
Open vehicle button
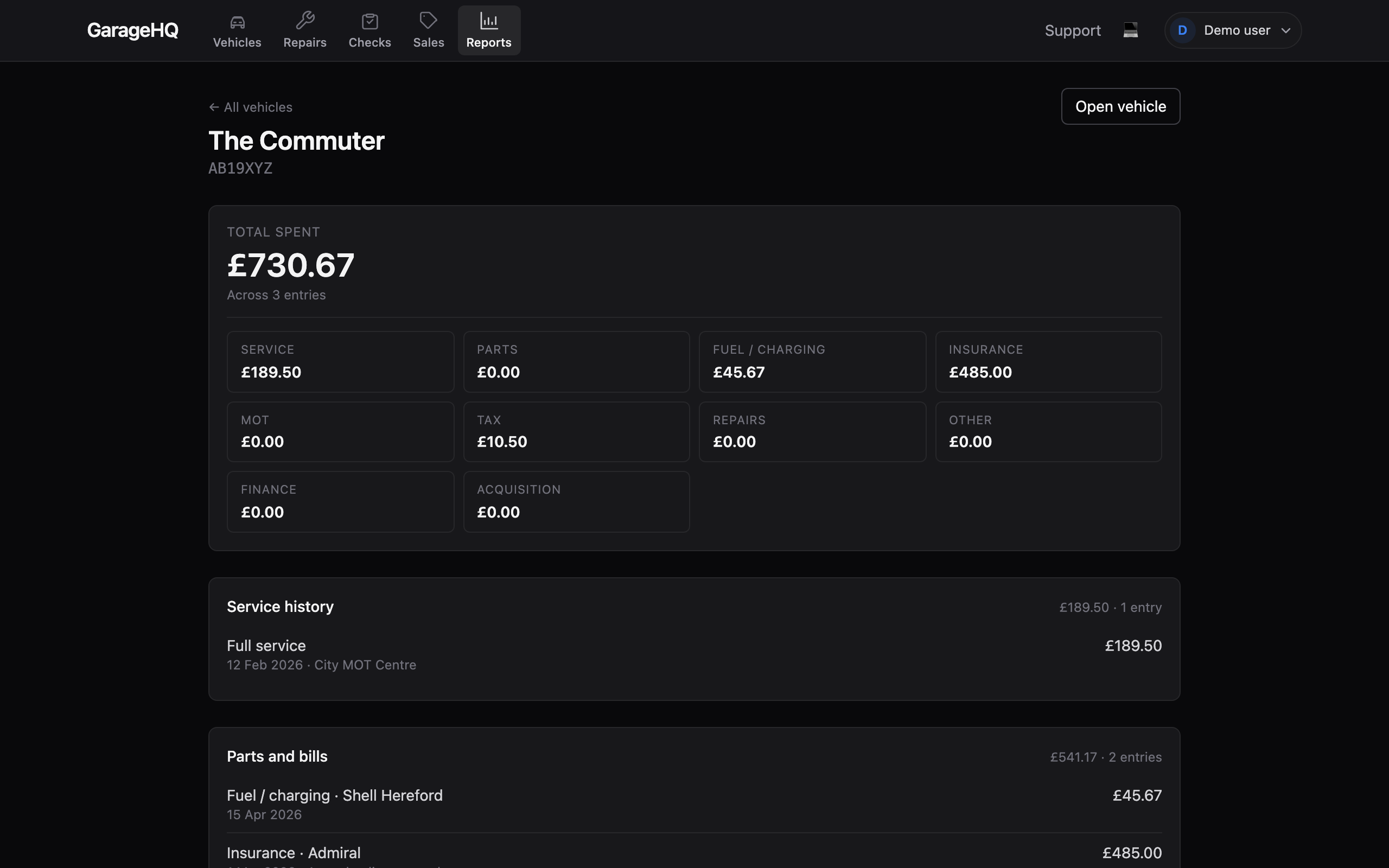pyautogui.click(x=1120, y=106)
